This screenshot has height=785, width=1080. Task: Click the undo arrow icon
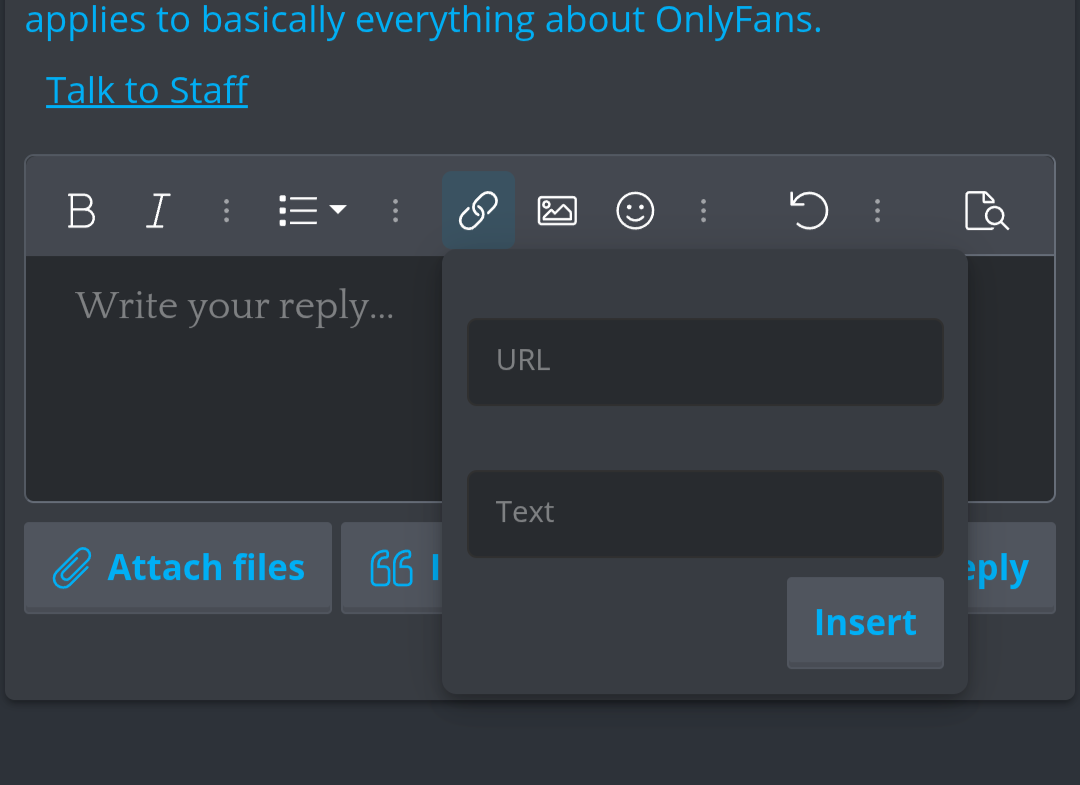coord(809,210)
